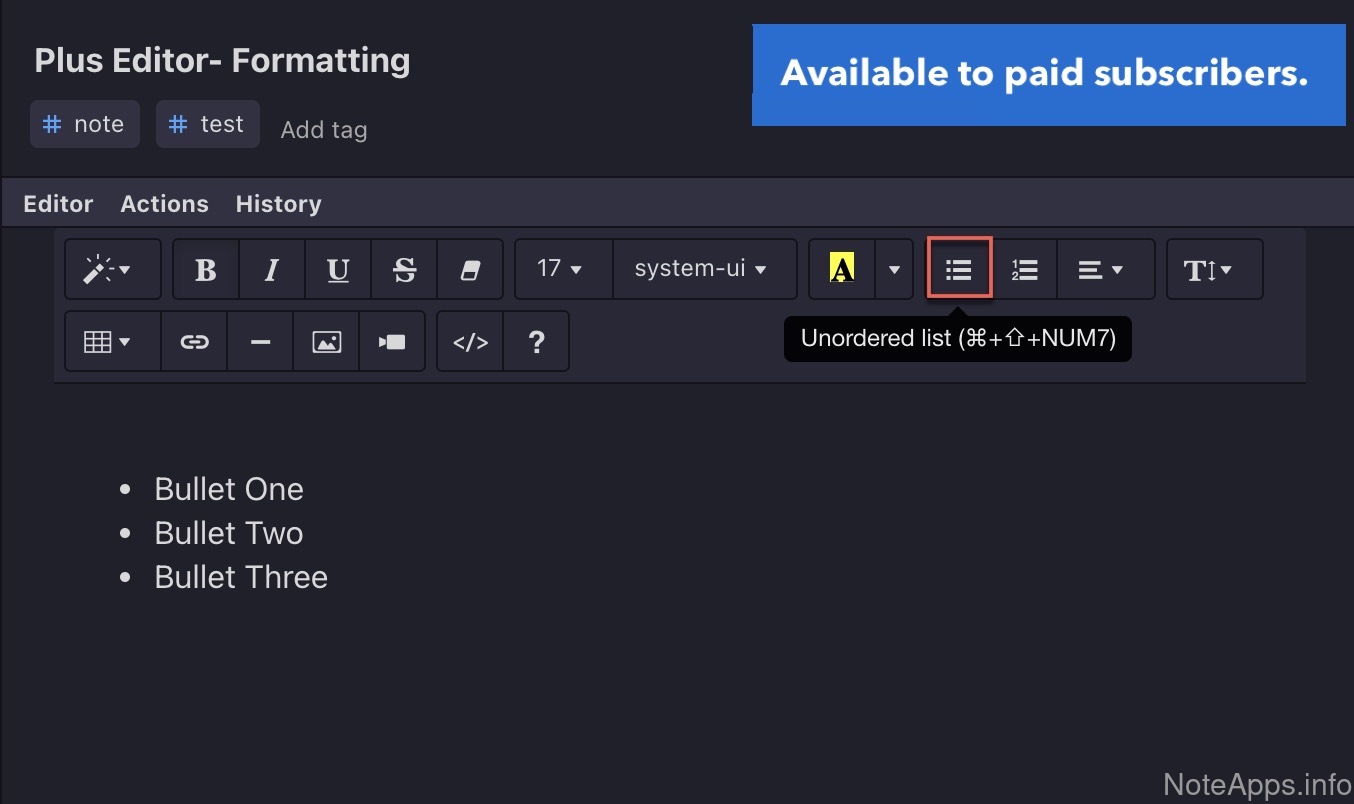
Task: Toggle italic text style
Action: pyautogui.click(x=271, y=269)
